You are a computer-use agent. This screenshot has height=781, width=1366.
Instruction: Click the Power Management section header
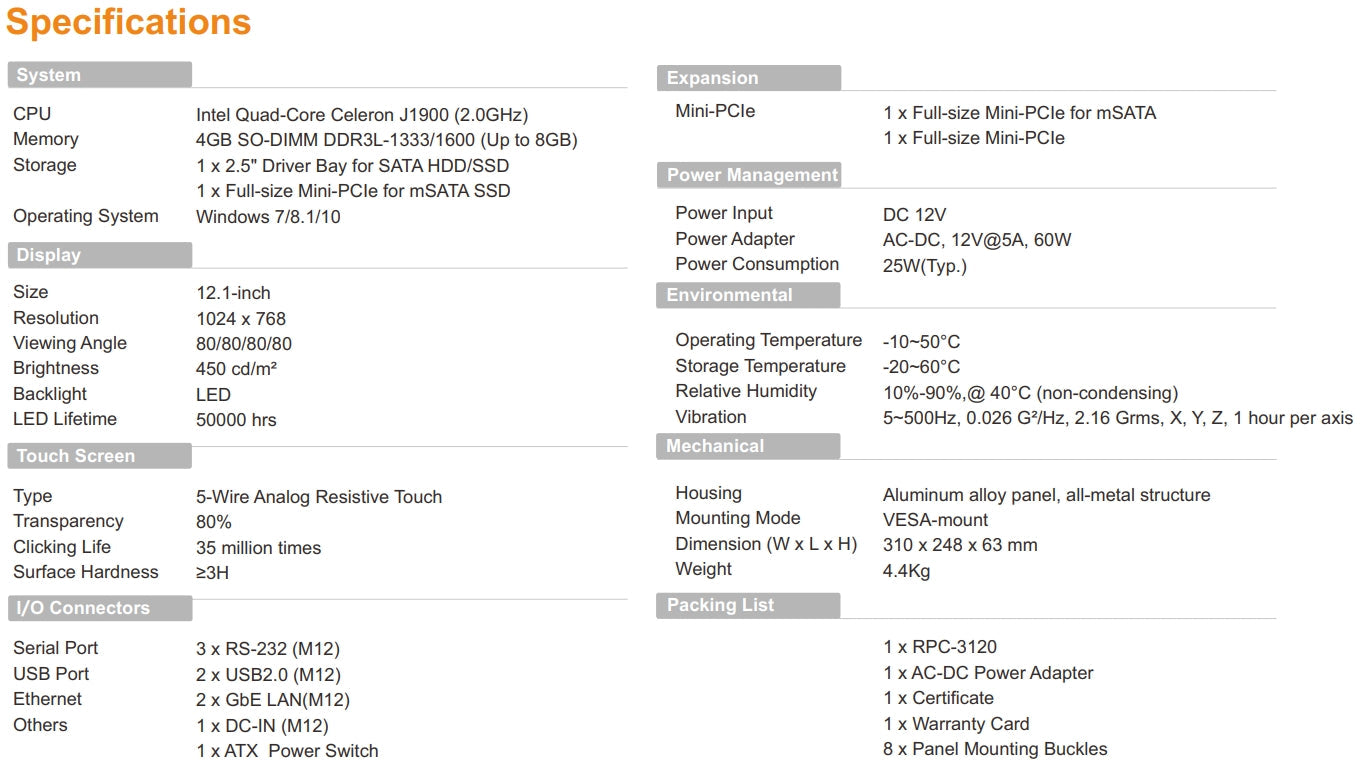pyautogui.click(x=752, y=175)
